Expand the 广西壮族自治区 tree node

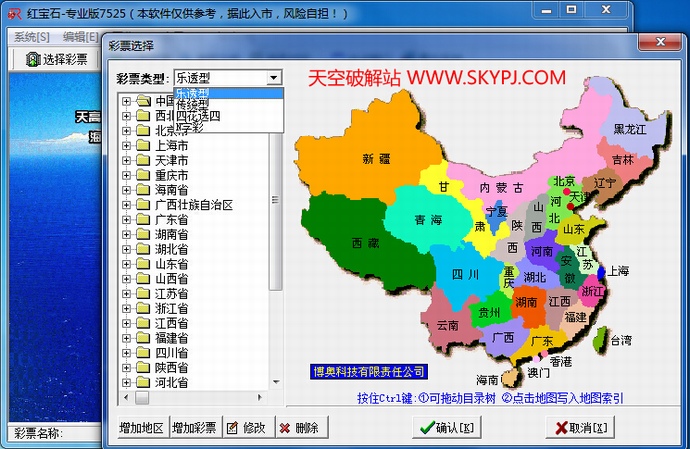pos(126,205)
